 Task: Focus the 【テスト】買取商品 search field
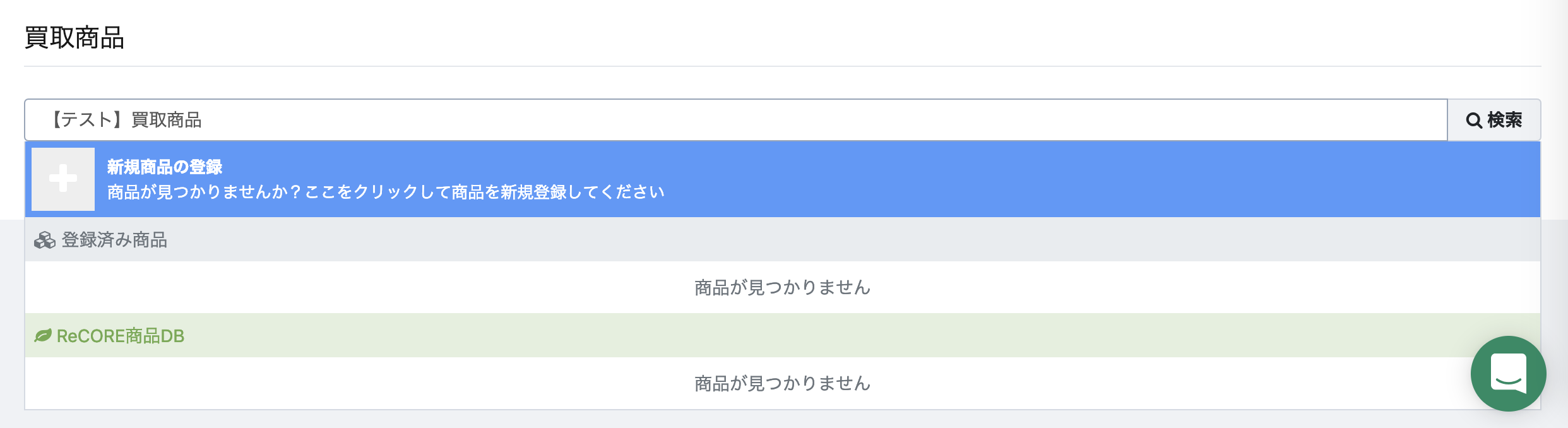[x=736, y=120]
